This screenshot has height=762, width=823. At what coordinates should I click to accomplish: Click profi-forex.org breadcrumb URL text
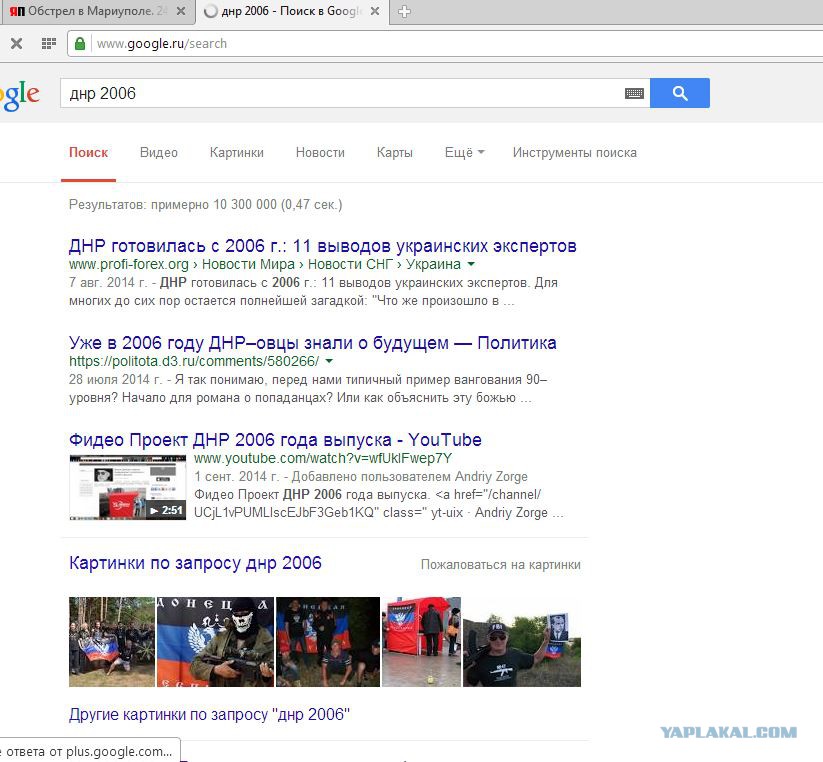tap(265, 264)
